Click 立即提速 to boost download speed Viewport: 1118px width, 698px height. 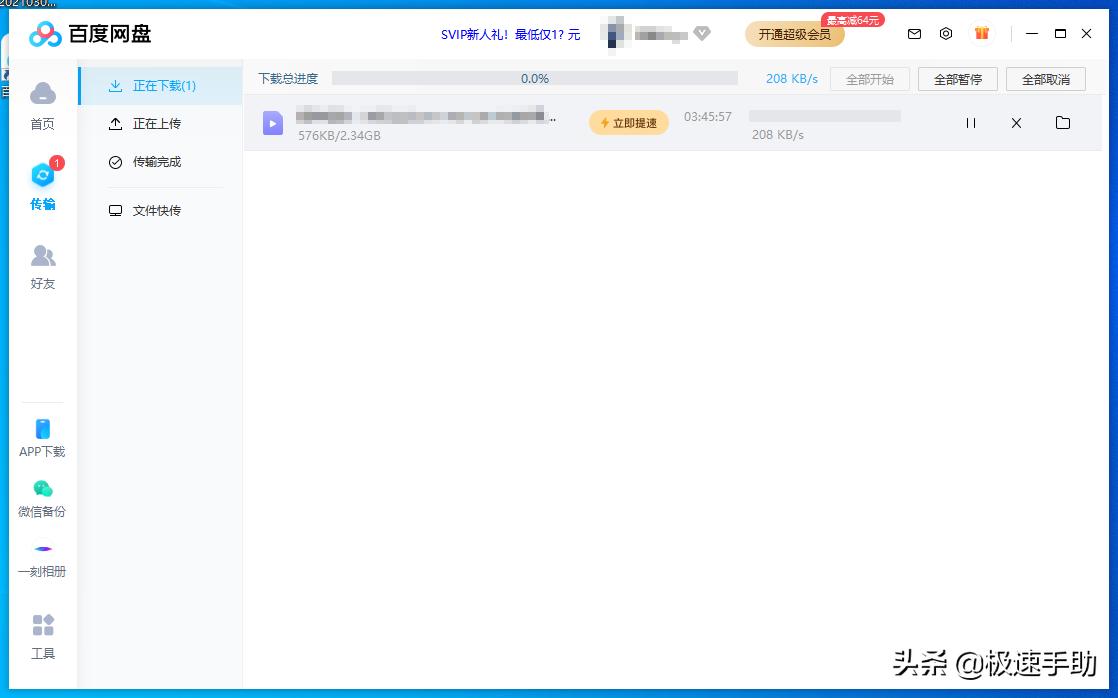tap(628, 122)
